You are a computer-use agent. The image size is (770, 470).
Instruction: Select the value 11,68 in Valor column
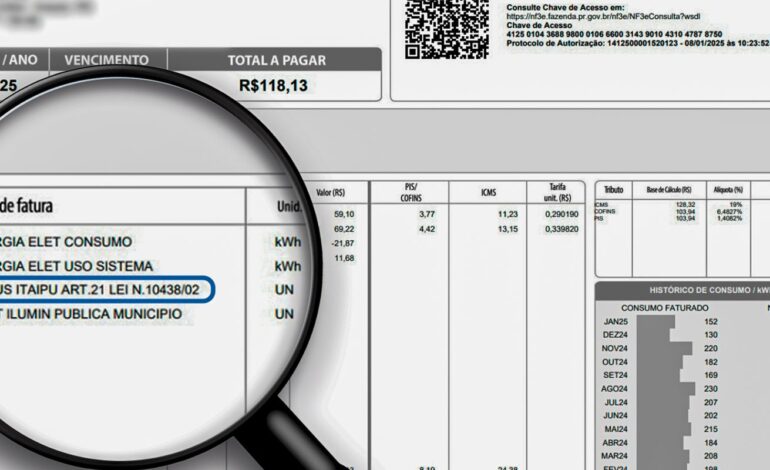344,258
